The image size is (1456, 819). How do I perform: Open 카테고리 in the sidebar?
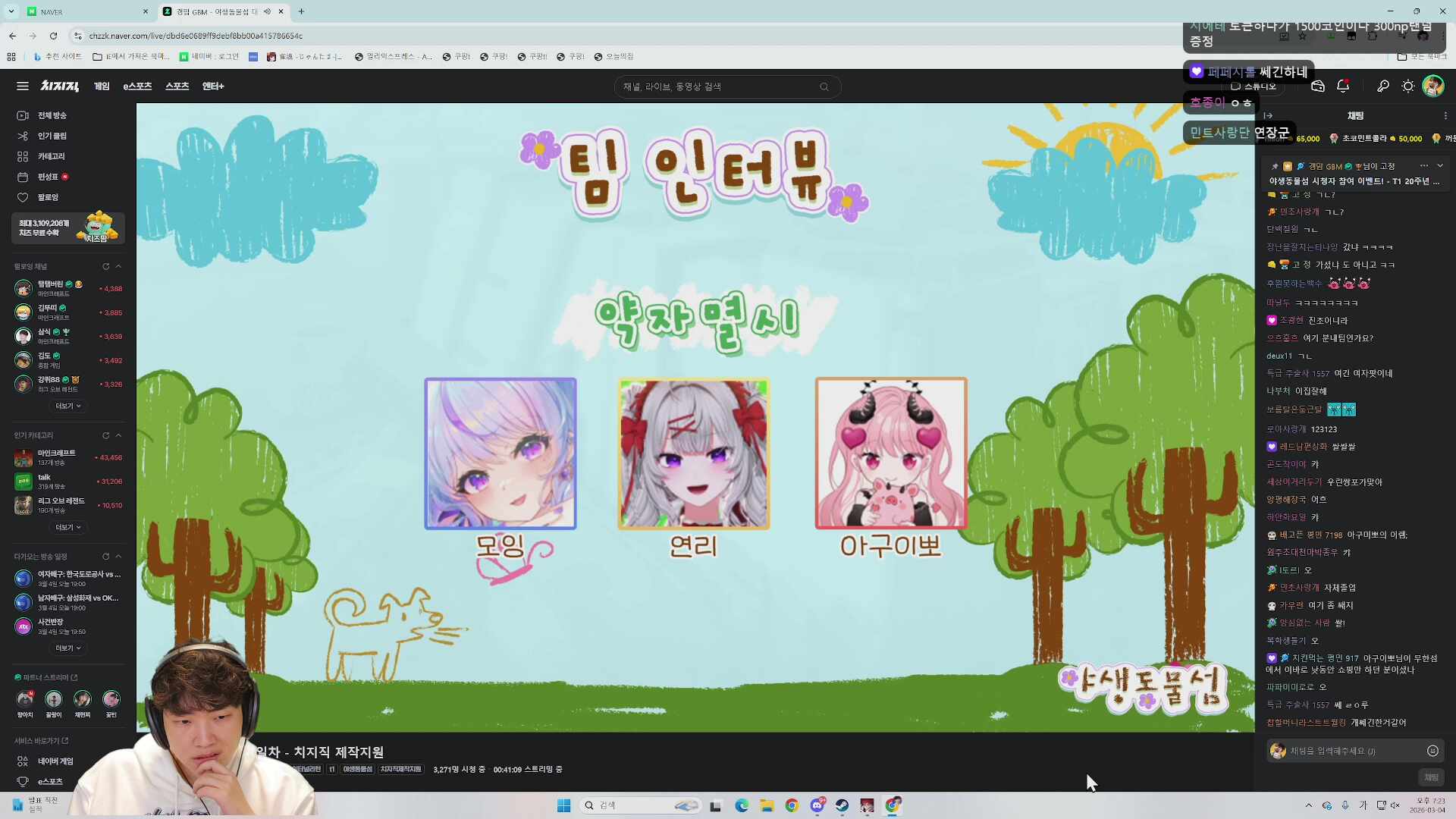52,156
